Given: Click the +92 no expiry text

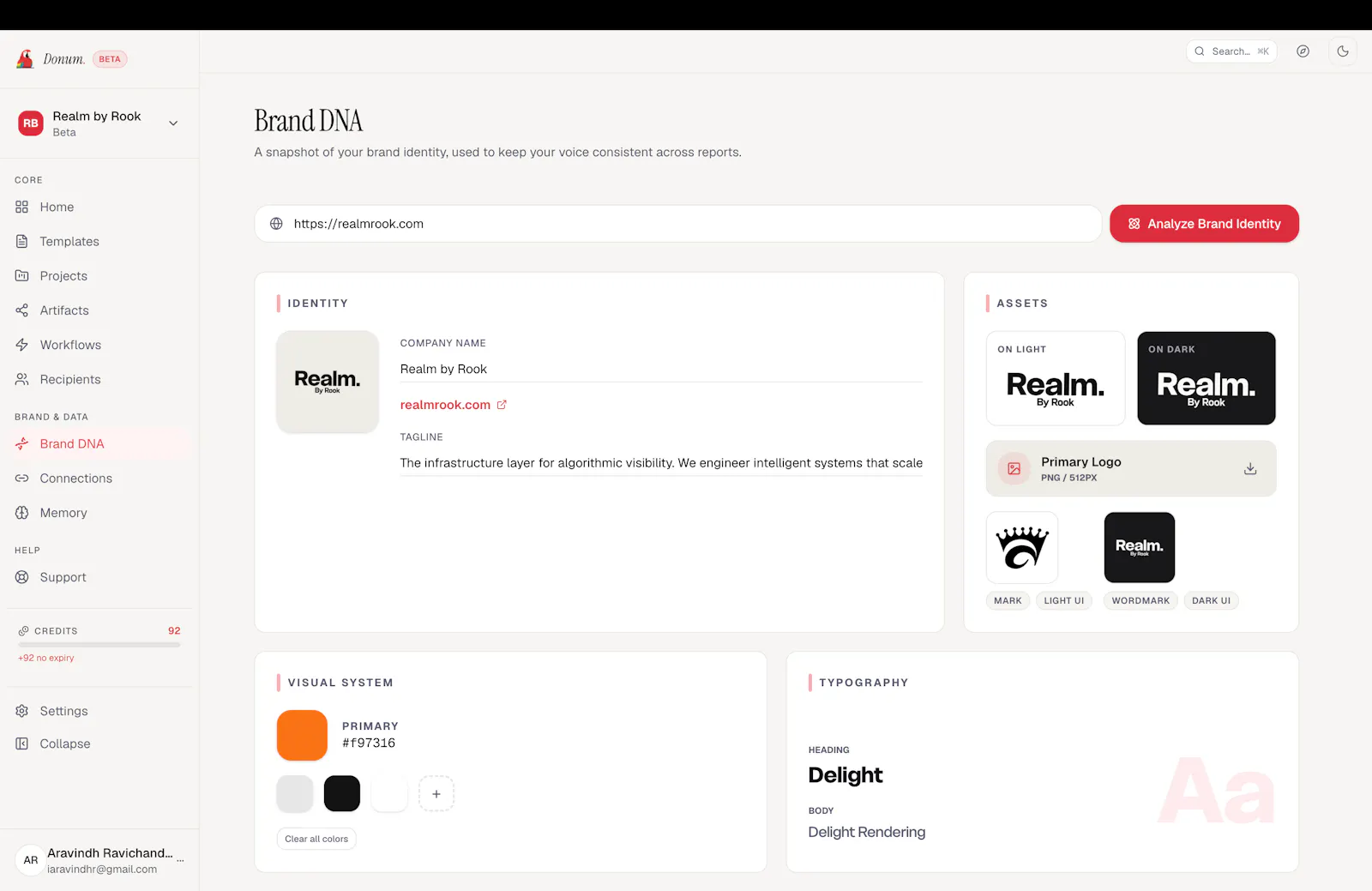Looking at the screenshot, I should point(46,658).
